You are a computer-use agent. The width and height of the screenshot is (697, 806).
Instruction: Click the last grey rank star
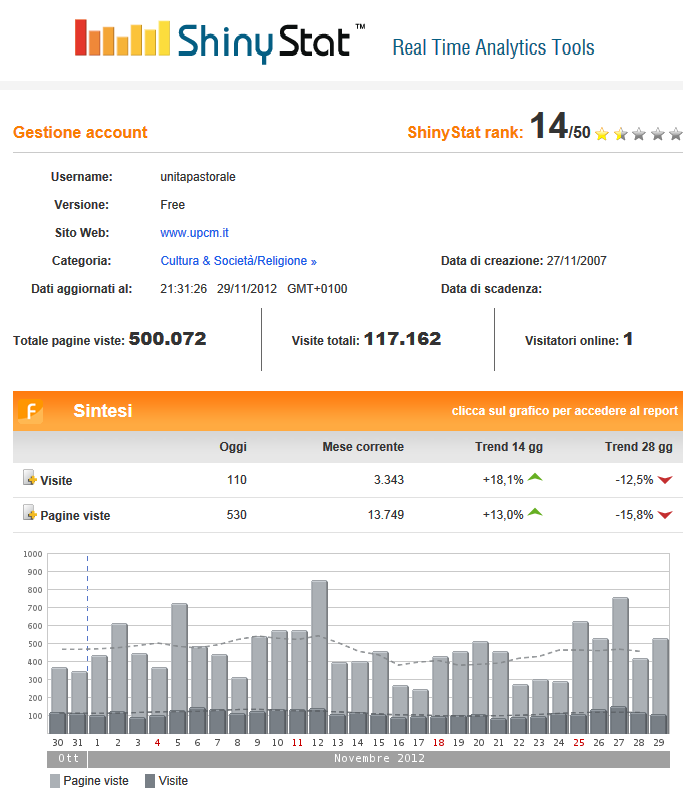click(675, 134)
